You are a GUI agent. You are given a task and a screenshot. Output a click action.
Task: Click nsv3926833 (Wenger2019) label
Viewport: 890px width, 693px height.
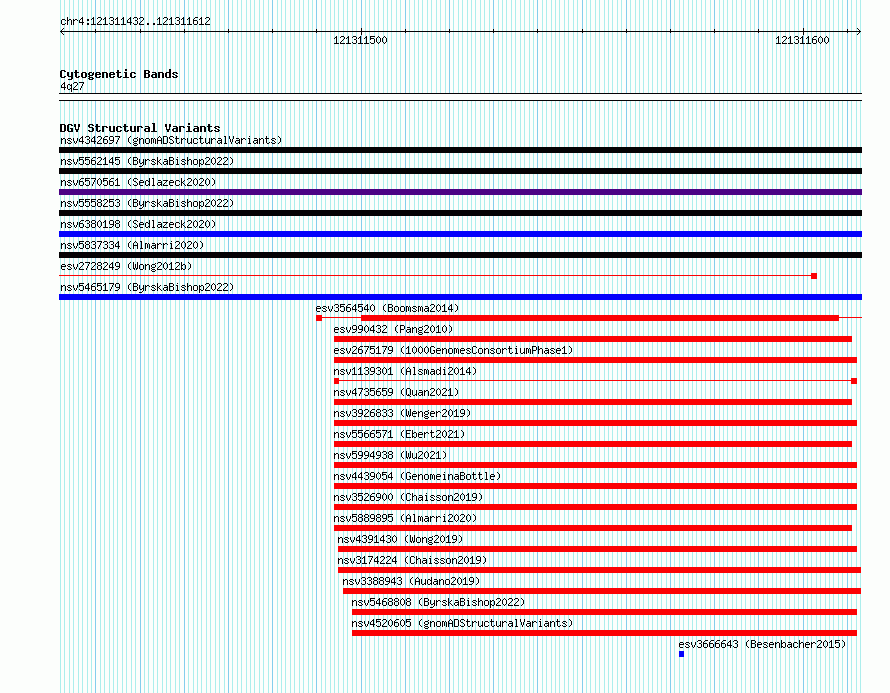point(402,413)
